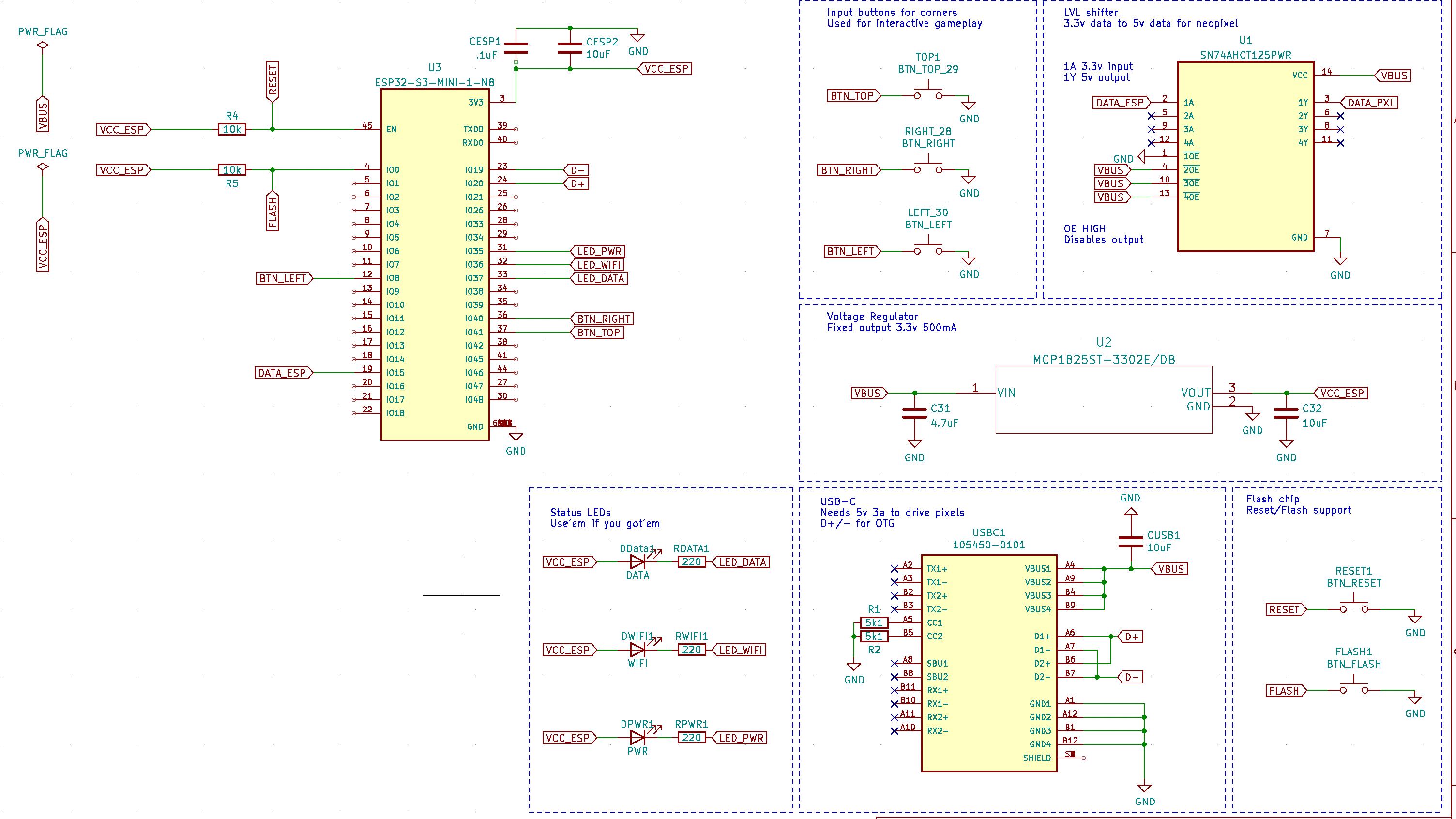Select the BTN_RIGHT label at IO40
The height and width of the screenshot is (819, 1456).
pos(603,319)
